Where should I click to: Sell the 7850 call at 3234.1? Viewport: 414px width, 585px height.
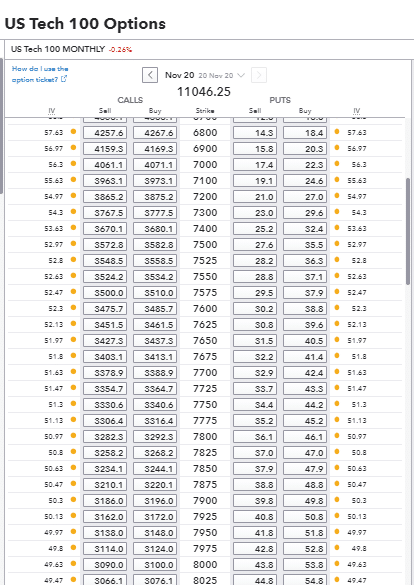click(x=105, y=469)
